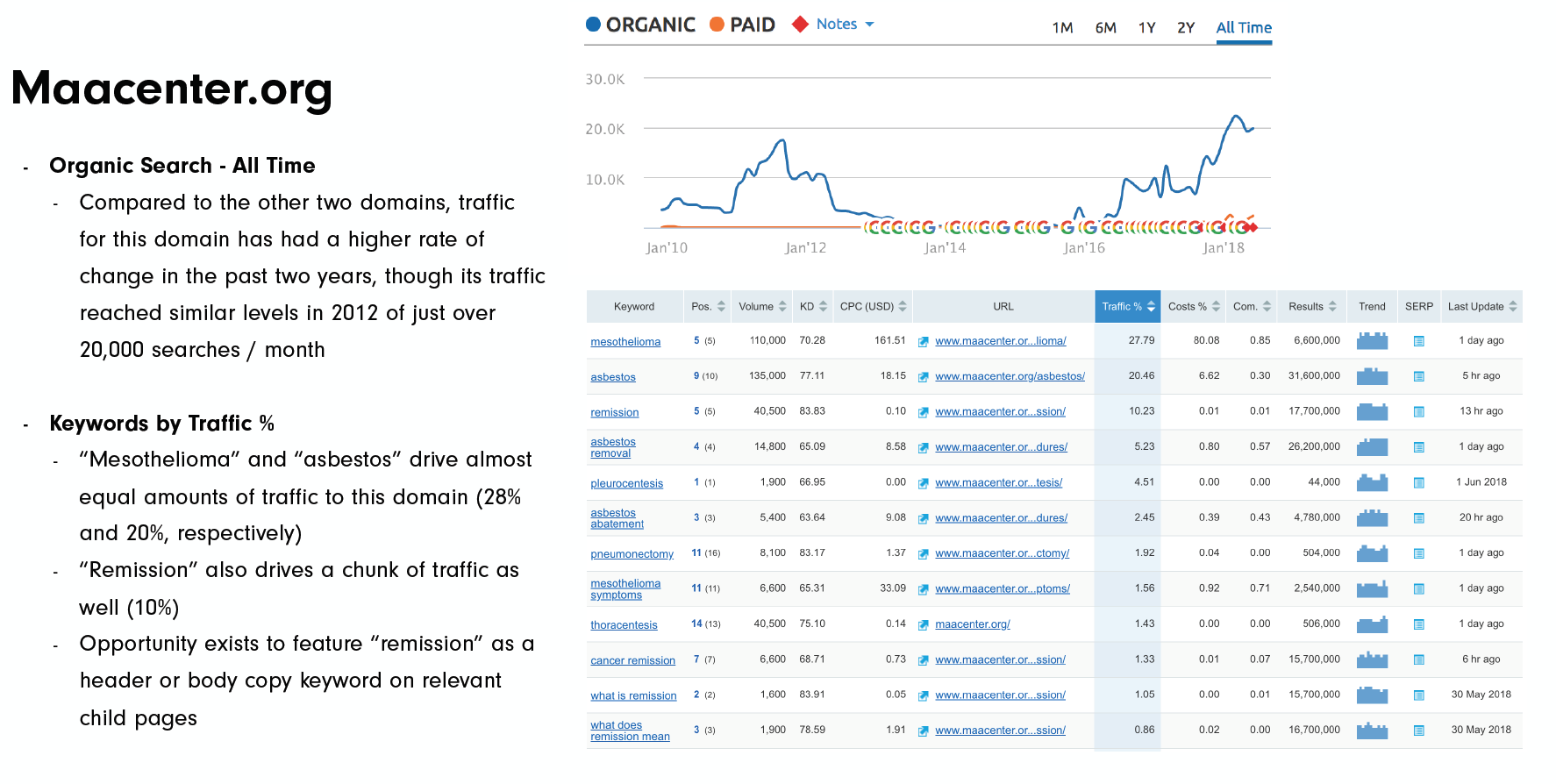
Task: Open the Notes dropdown
Action: (845, 25)
